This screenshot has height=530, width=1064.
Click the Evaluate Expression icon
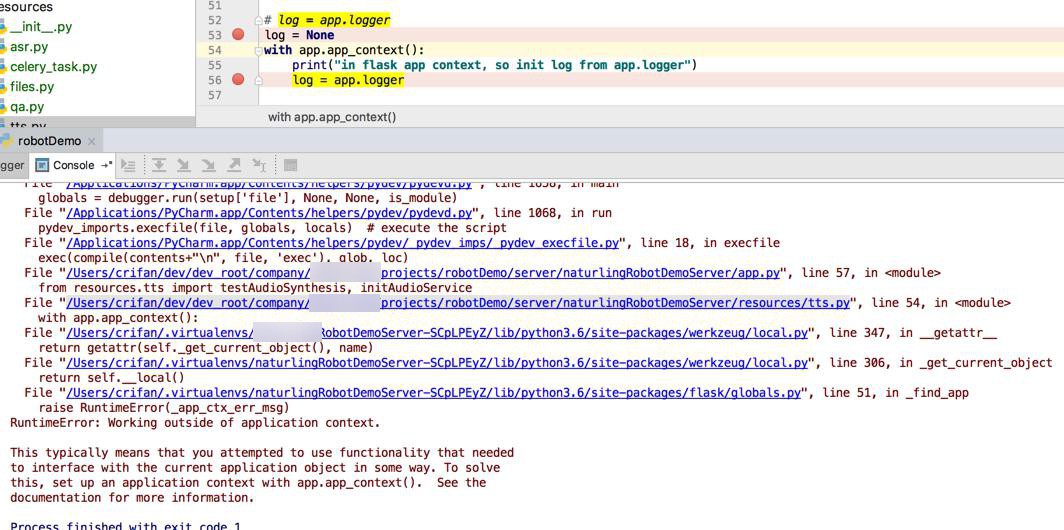pyautogui.click(x=290, y=165)
